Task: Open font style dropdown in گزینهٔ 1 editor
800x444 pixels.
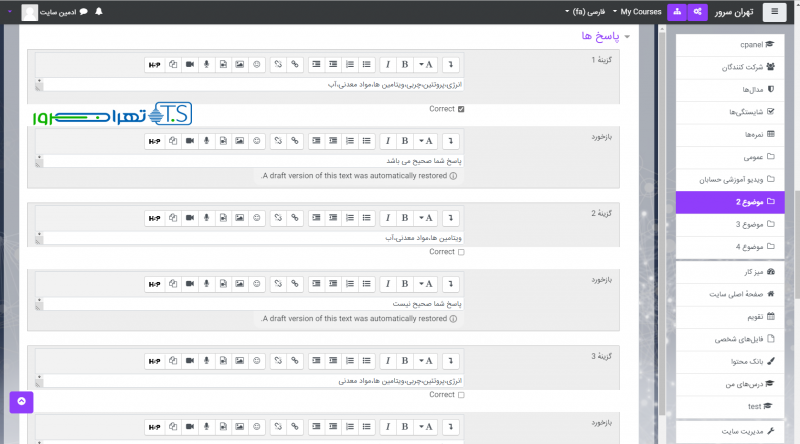Action: pyautogui.click(x=427, y=64)
